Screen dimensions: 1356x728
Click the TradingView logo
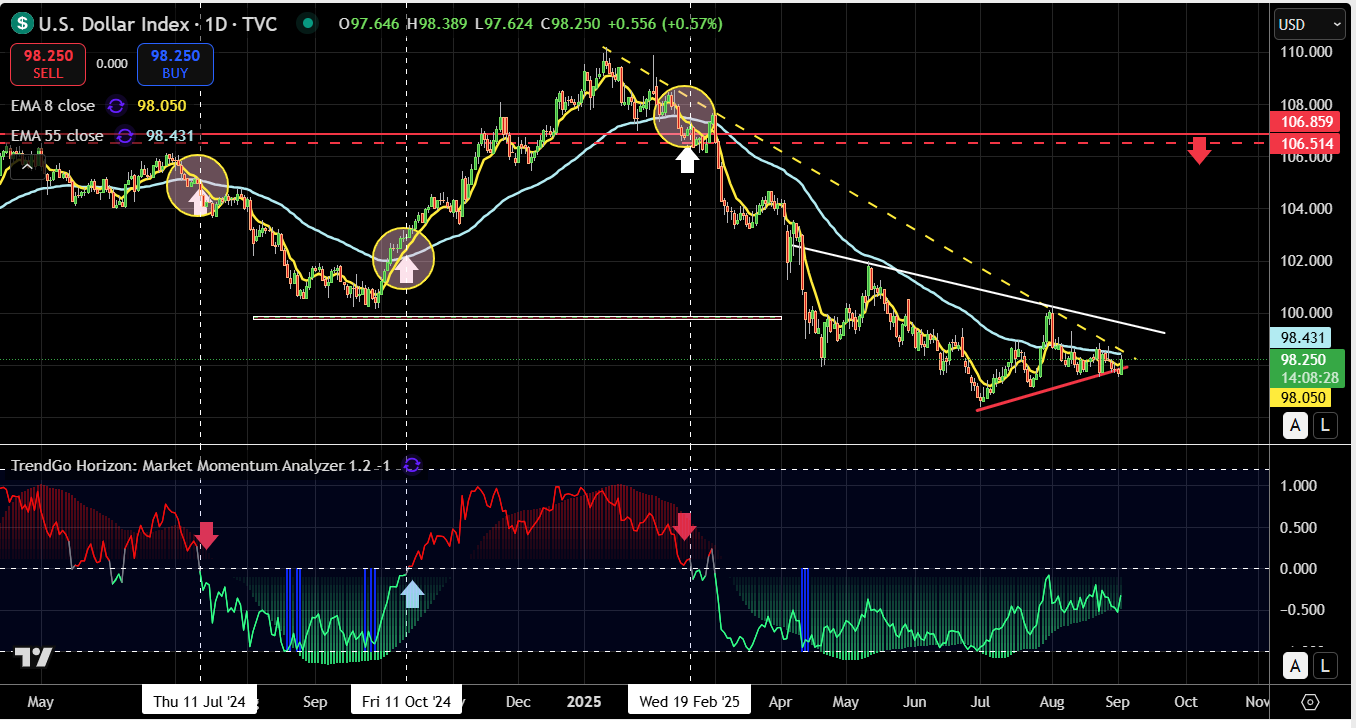coord(33,657)
